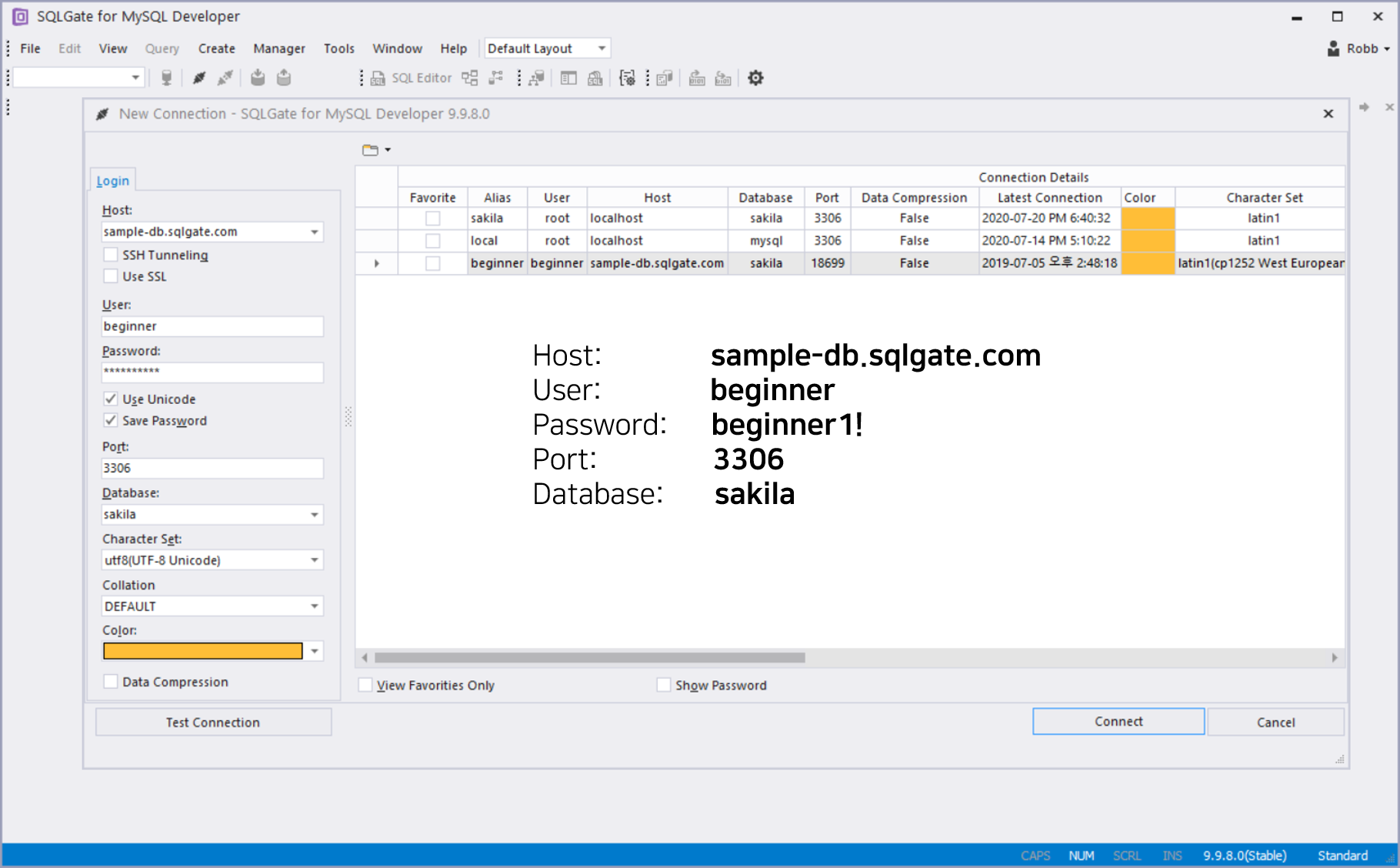Click the folder icon above connection list
Screen dimensions: 1400x868
pos(371,150)
